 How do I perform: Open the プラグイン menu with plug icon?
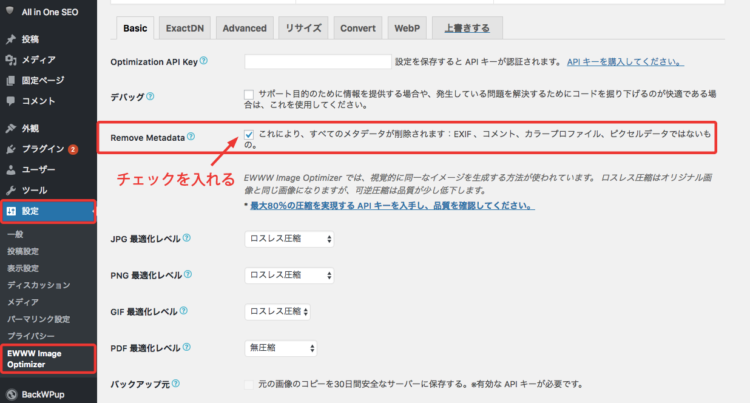click(x=42, y=149)
